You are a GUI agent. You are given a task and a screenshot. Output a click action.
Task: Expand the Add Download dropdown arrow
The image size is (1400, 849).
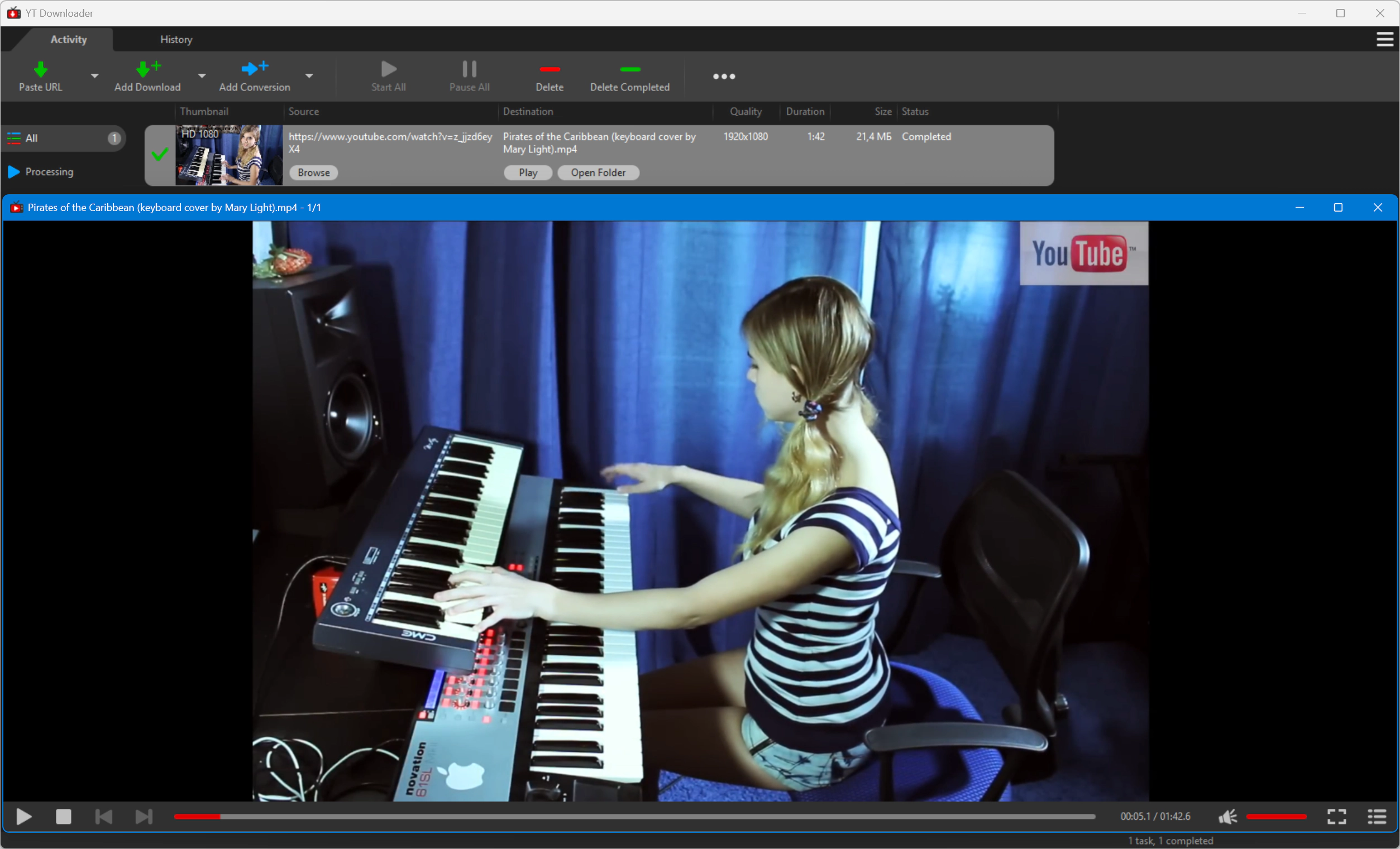pyautogui.click(x=202, y=75)
